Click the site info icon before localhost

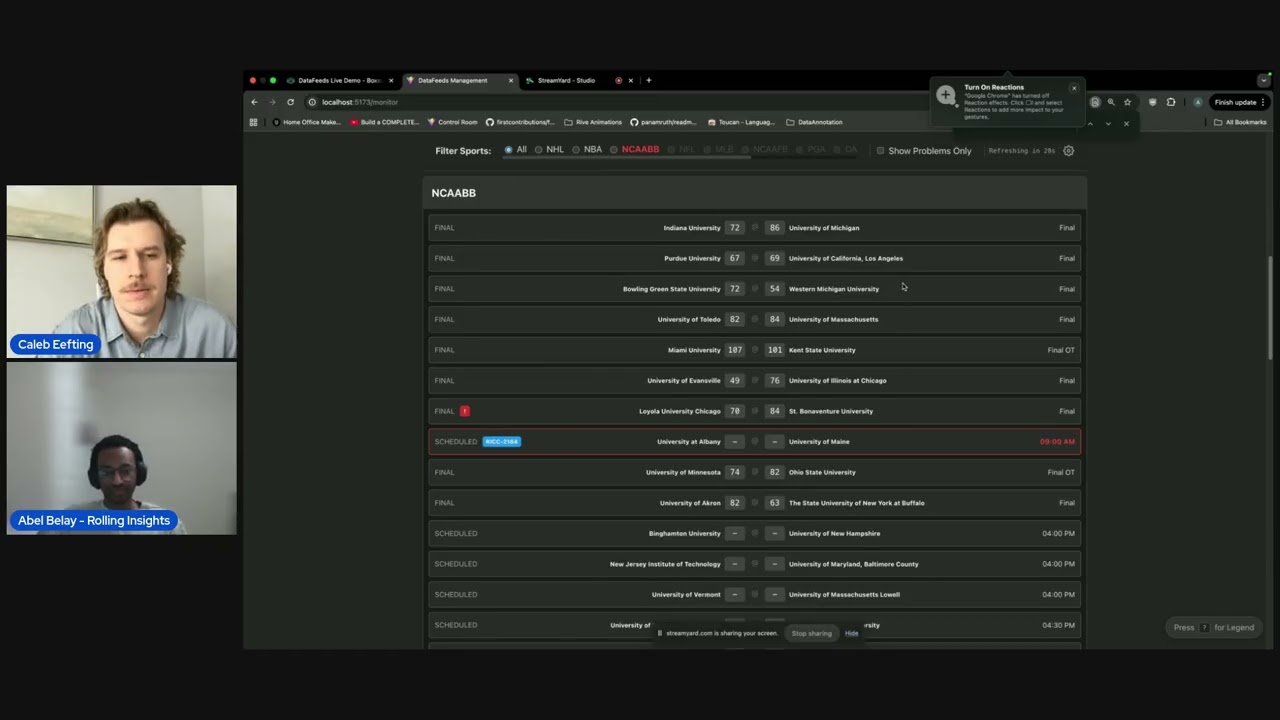point(312,102)
